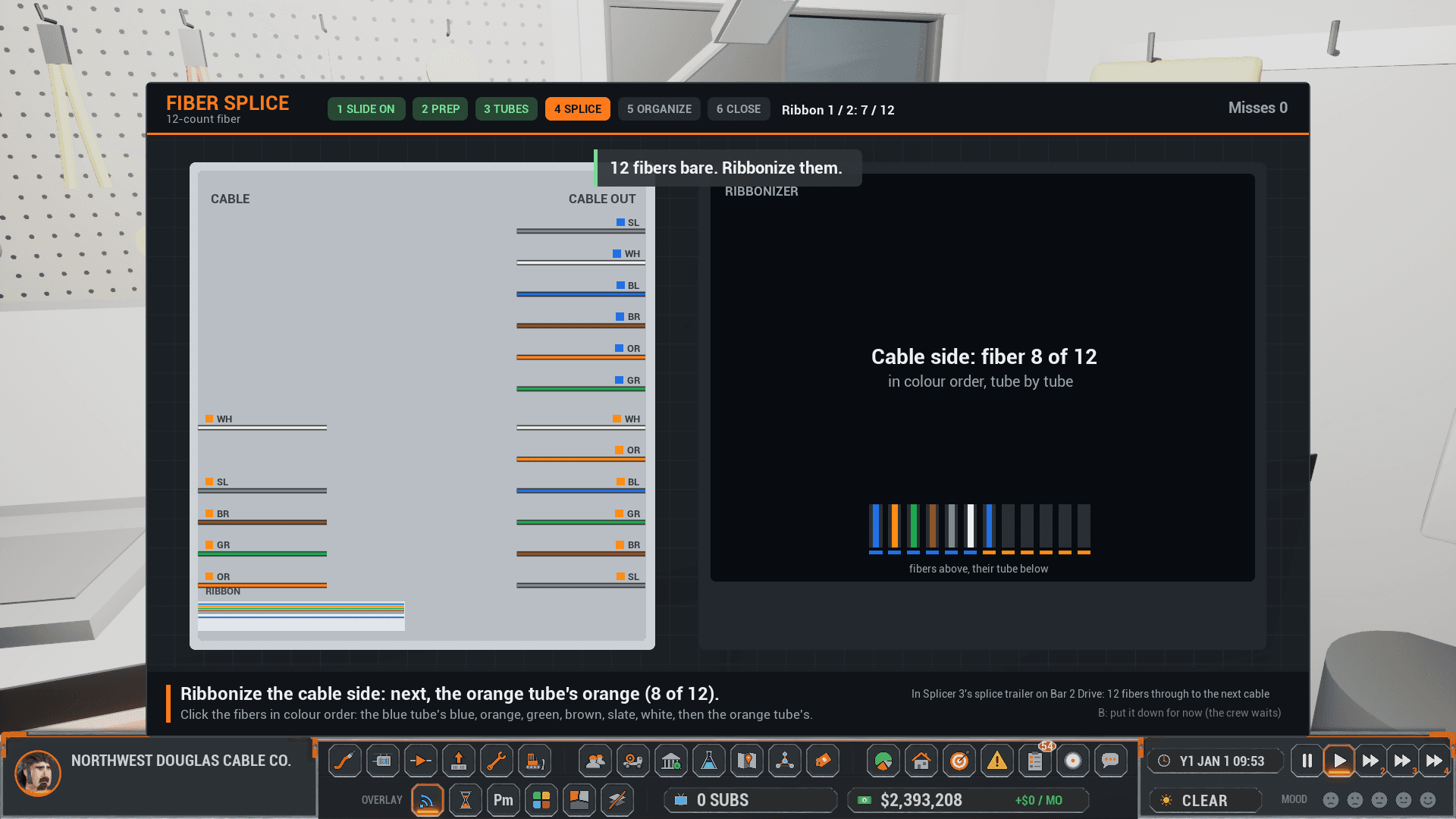Image resolution: width=1456 pixels, height=819 pixels.
Task: Open the house subscribers icon
Action: pyautogui.click(x=921, y=761)
